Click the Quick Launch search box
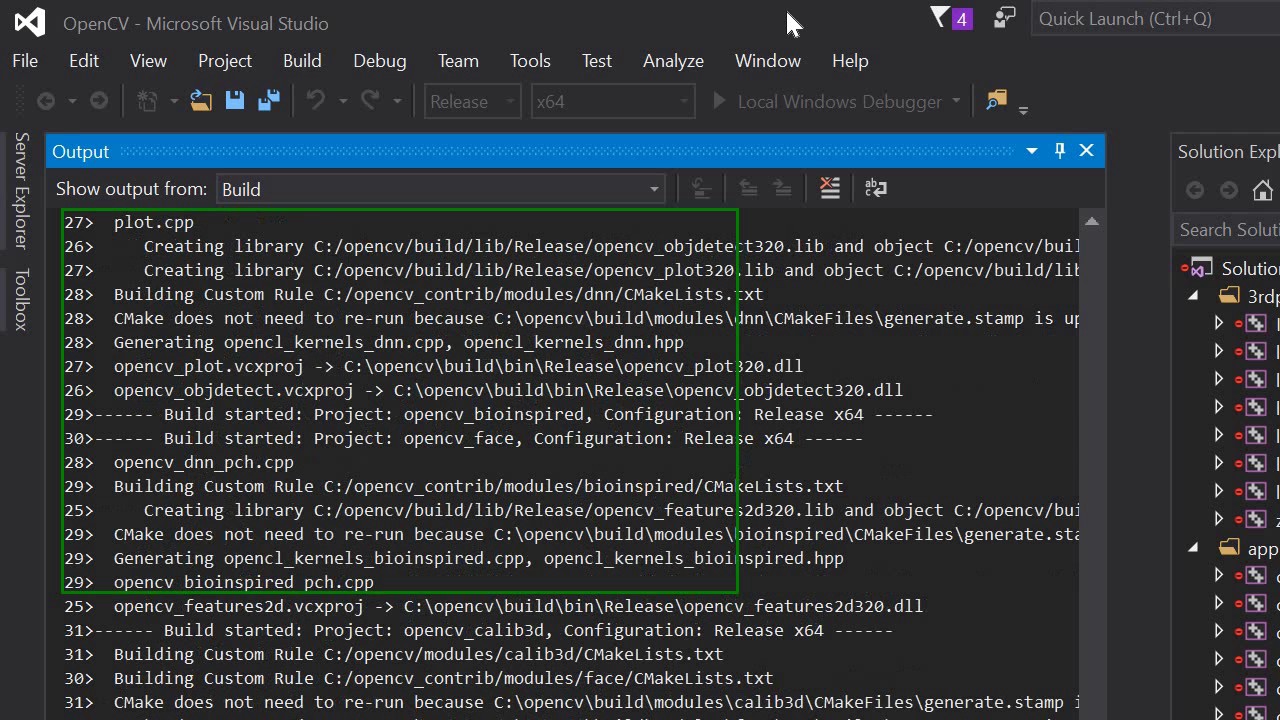Image resolution: width=1280 pixels, height=720 pixels. 1155,18
